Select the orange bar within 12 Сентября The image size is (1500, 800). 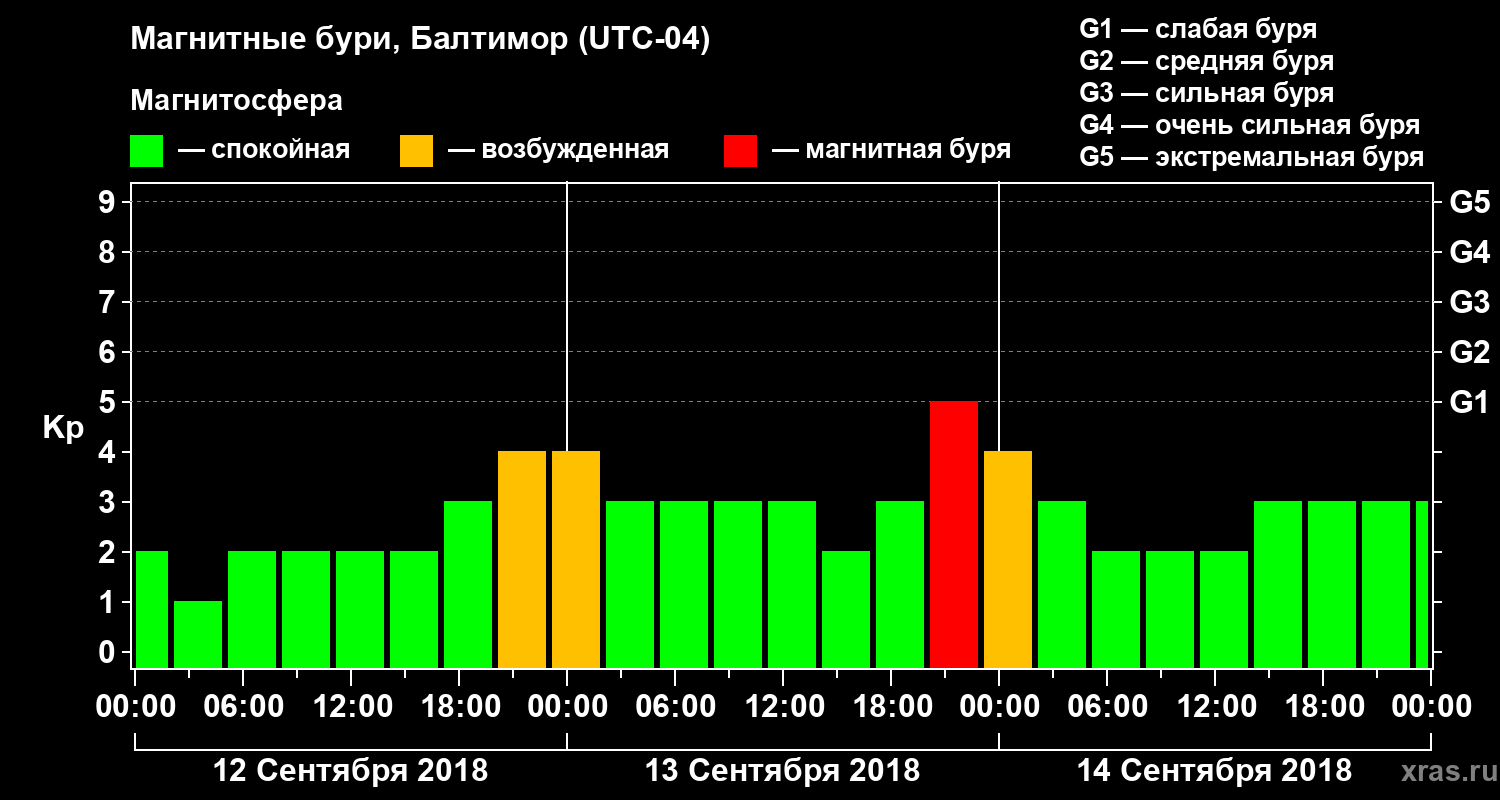pos(522,559)
